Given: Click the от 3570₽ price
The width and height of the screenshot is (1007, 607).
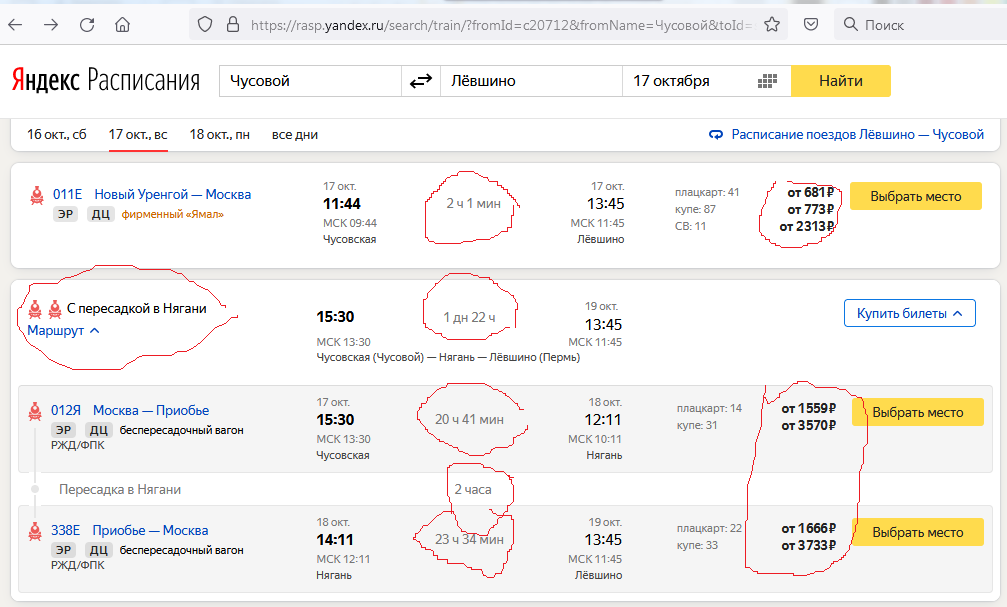Looking at the screenshot, I should point(809,425).
